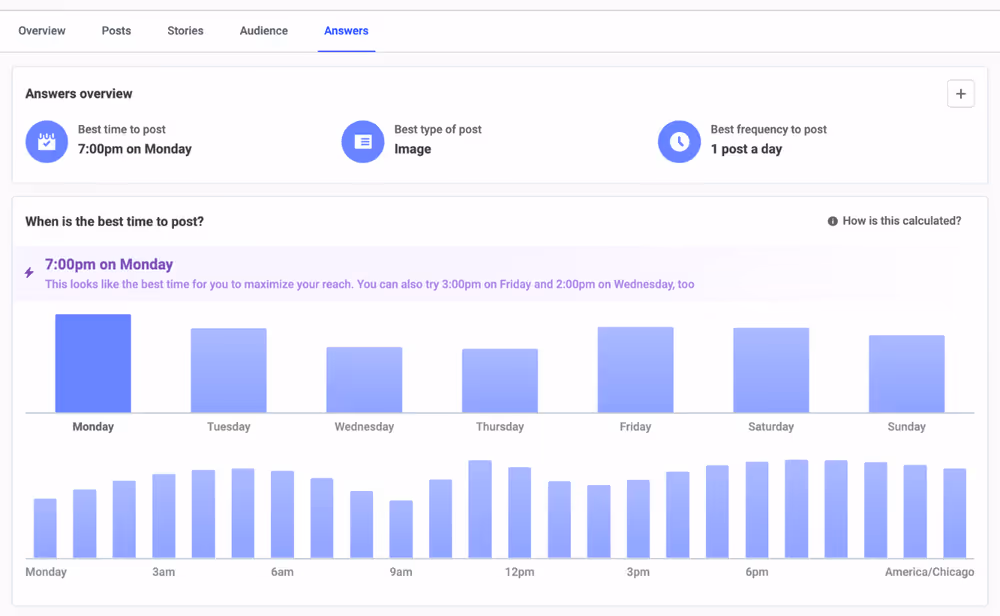
Task: Click the info icon beside How is this calculated
Action: click(832, 221)
